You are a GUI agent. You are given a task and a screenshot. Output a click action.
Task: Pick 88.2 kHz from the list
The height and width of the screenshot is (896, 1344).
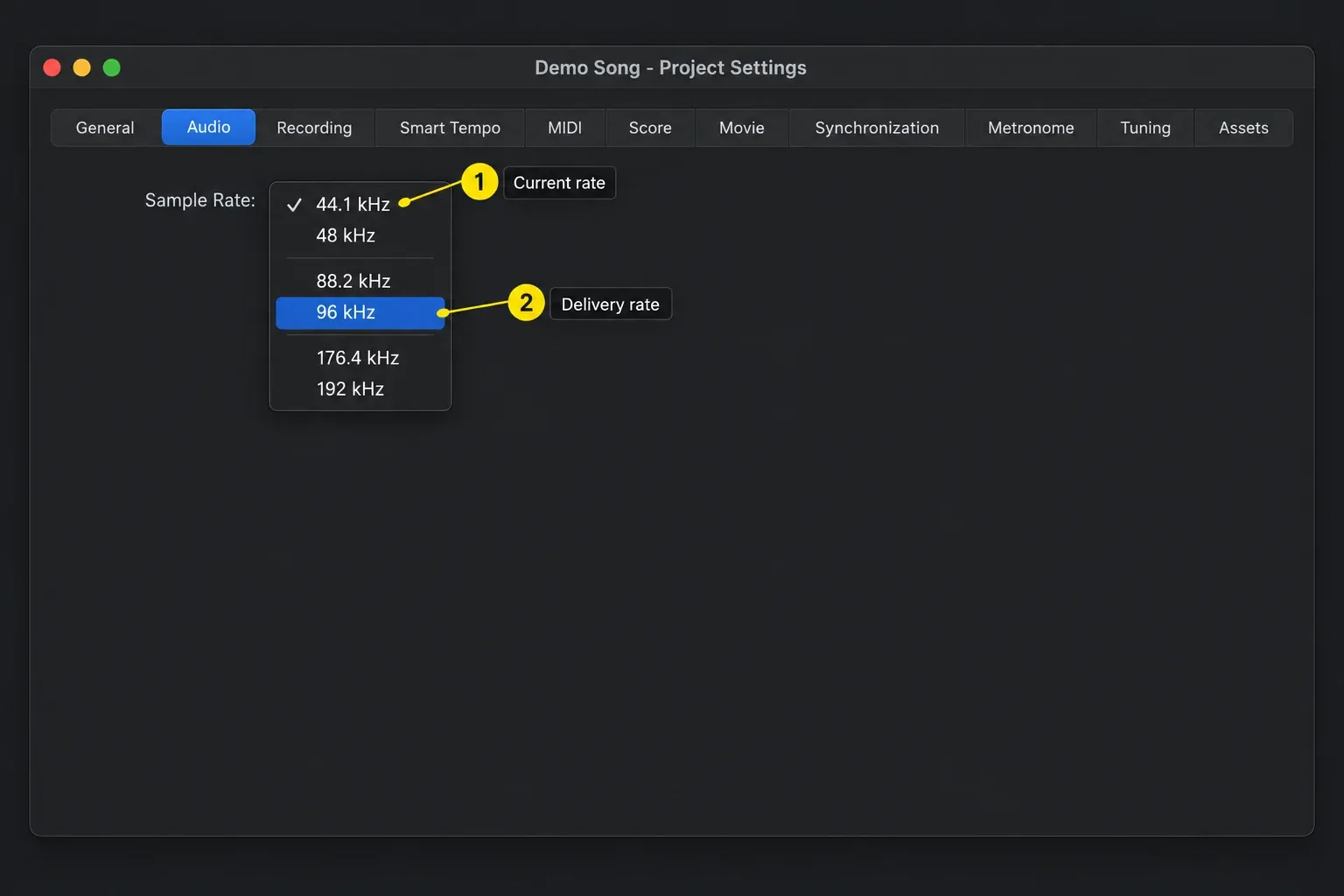[x=360, y=281]
